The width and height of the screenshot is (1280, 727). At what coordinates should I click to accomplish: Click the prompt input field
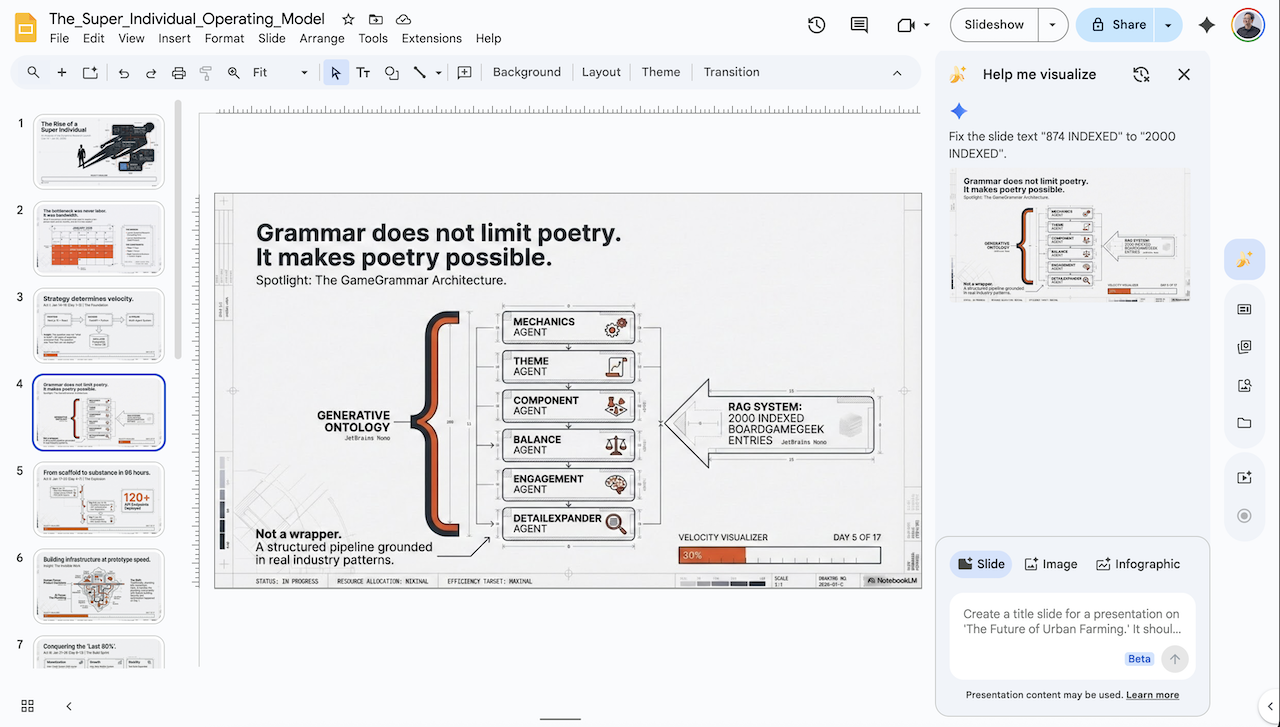(1071, 621)
